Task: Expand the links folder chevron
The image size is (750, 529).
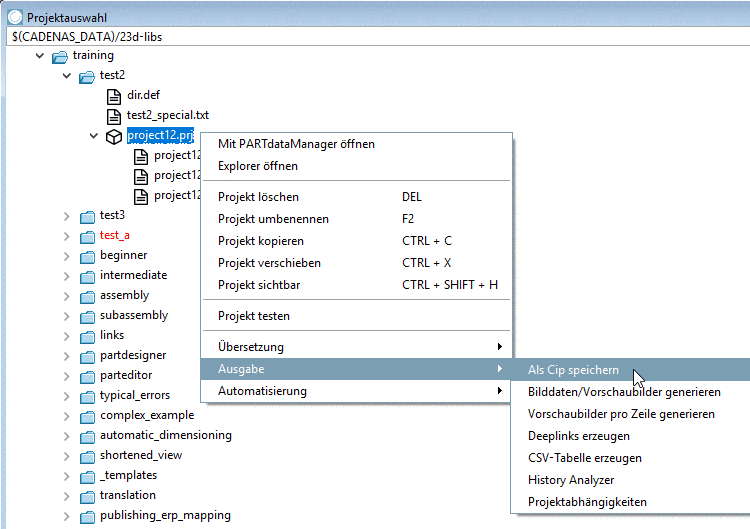Action: click(66, 337)
